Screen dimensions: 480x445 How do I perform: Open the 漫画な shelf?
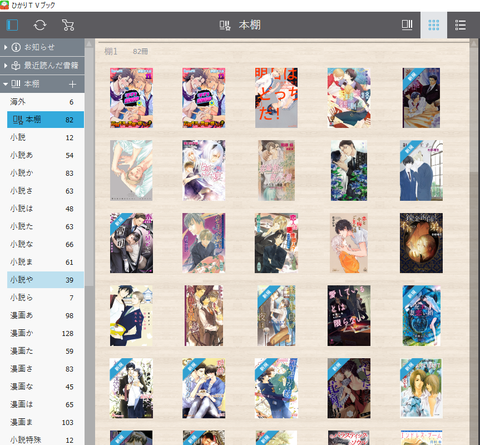point(42,387)
